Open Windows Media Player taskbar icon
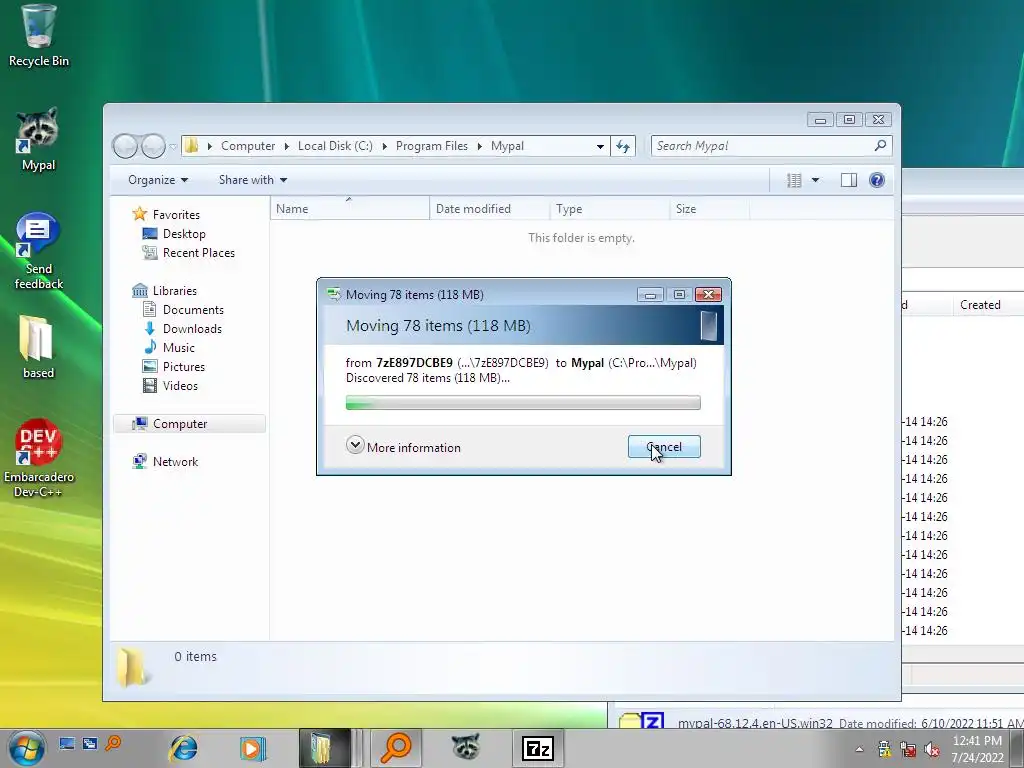This screenshot has height=768, width=1024. point(252,748)
